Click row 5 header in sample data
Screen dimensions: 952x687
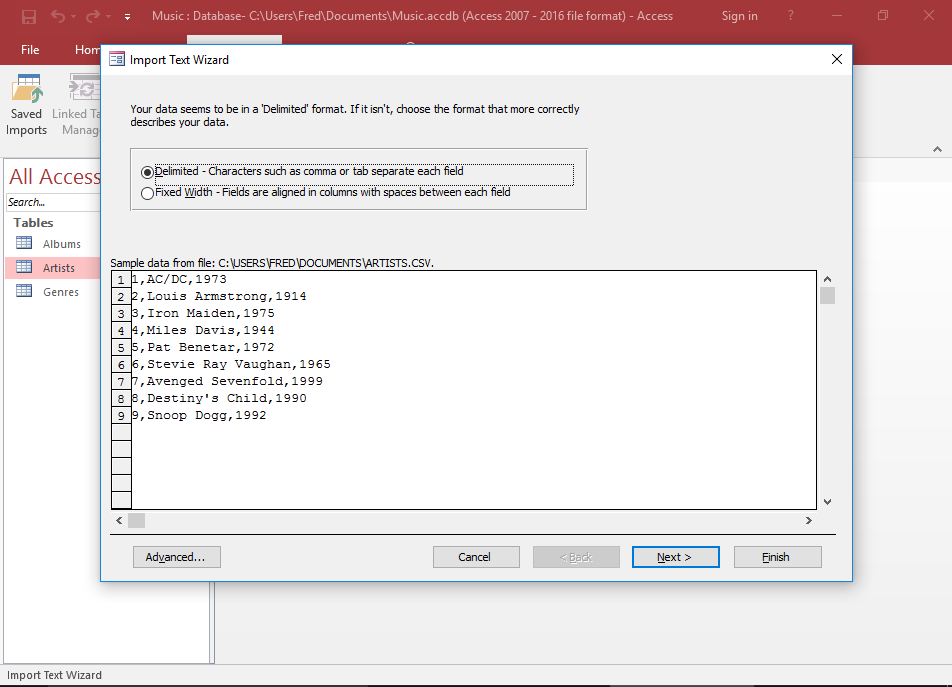click(121, 348)
